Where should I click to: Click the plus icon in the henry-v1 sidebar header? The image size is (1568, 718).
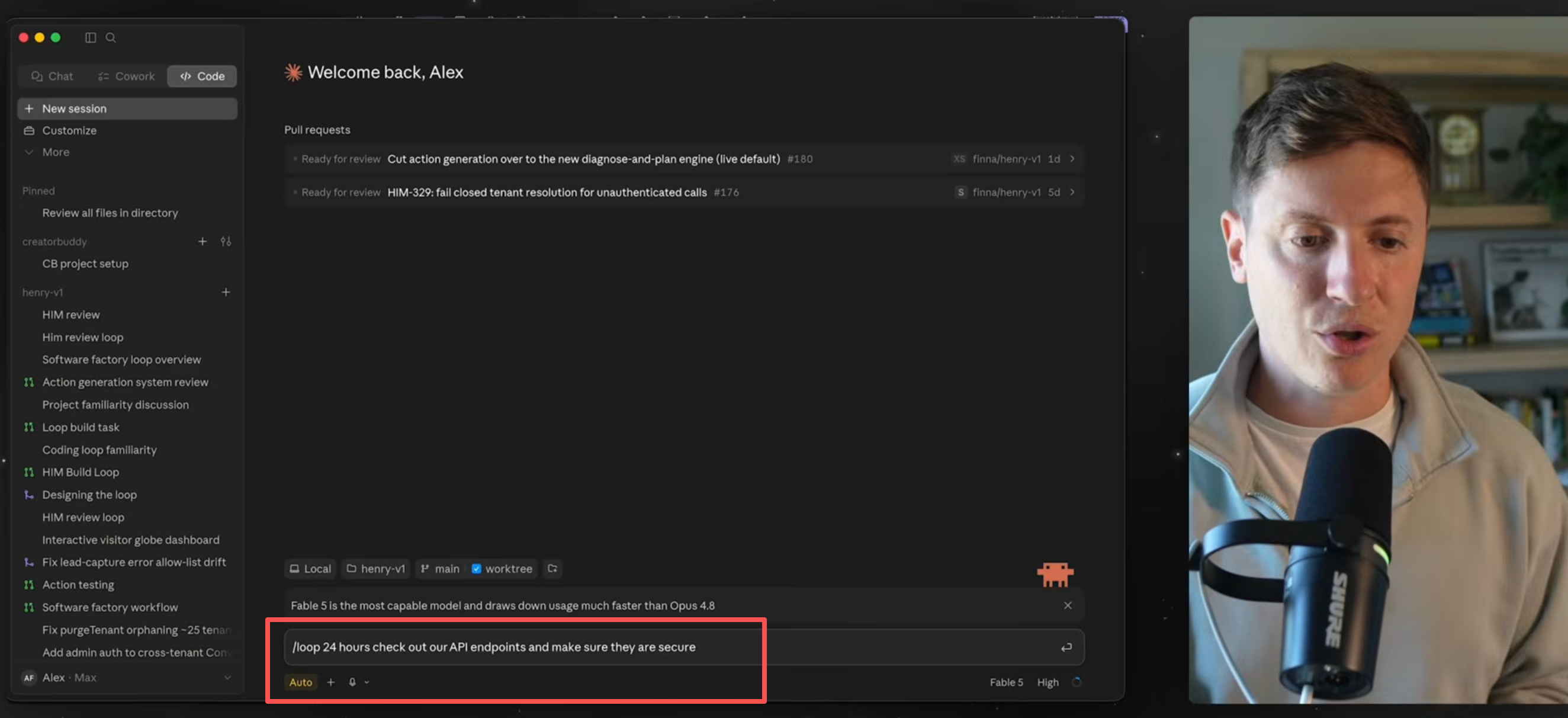point(226,292)
